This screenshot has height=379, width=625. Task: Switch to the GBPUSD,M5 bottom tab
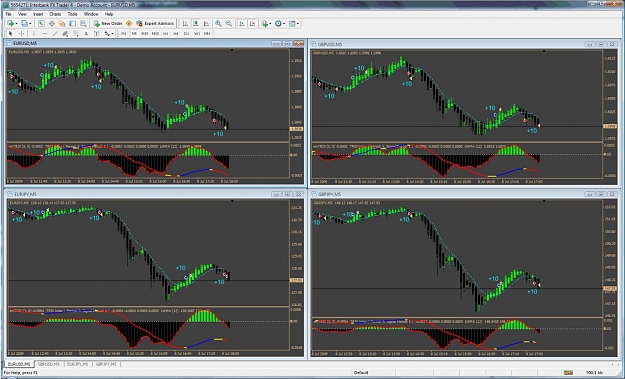49,364
